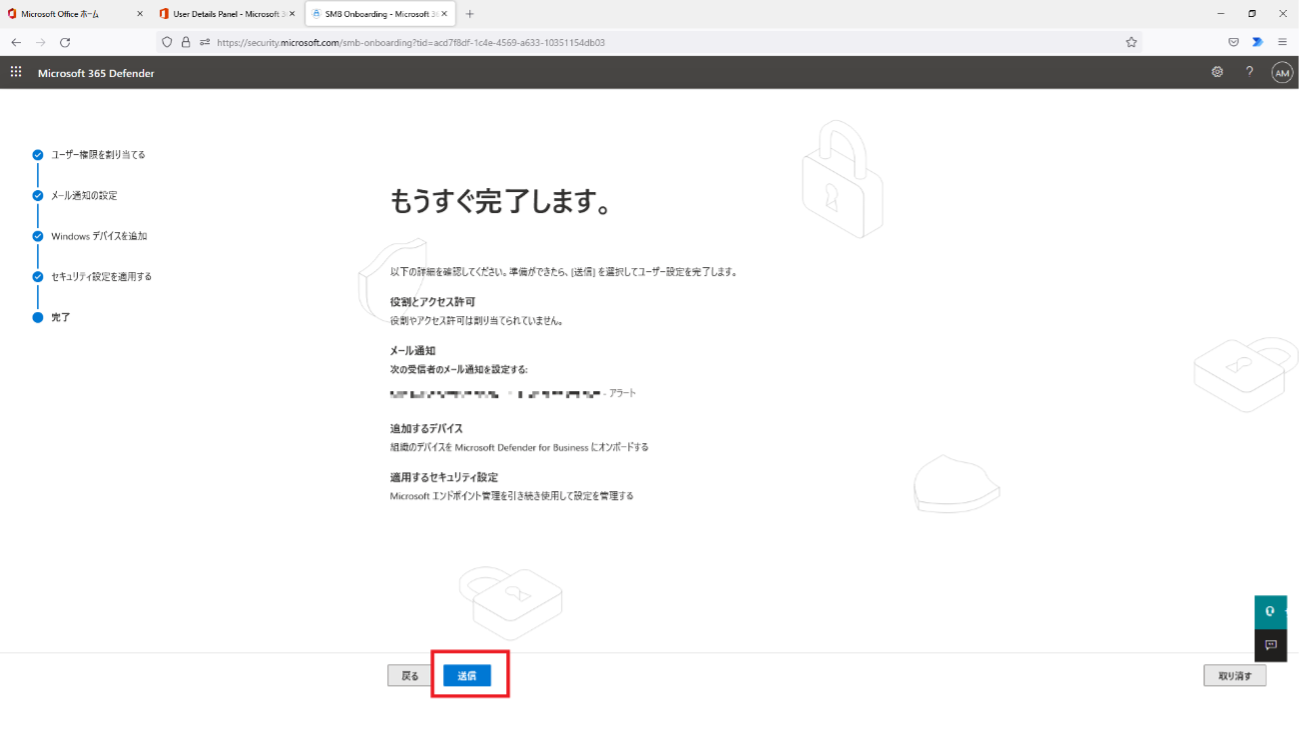Screen dimensions: 1301x739
Task: Open a new browser tab with plus
Action: [470, 14]
